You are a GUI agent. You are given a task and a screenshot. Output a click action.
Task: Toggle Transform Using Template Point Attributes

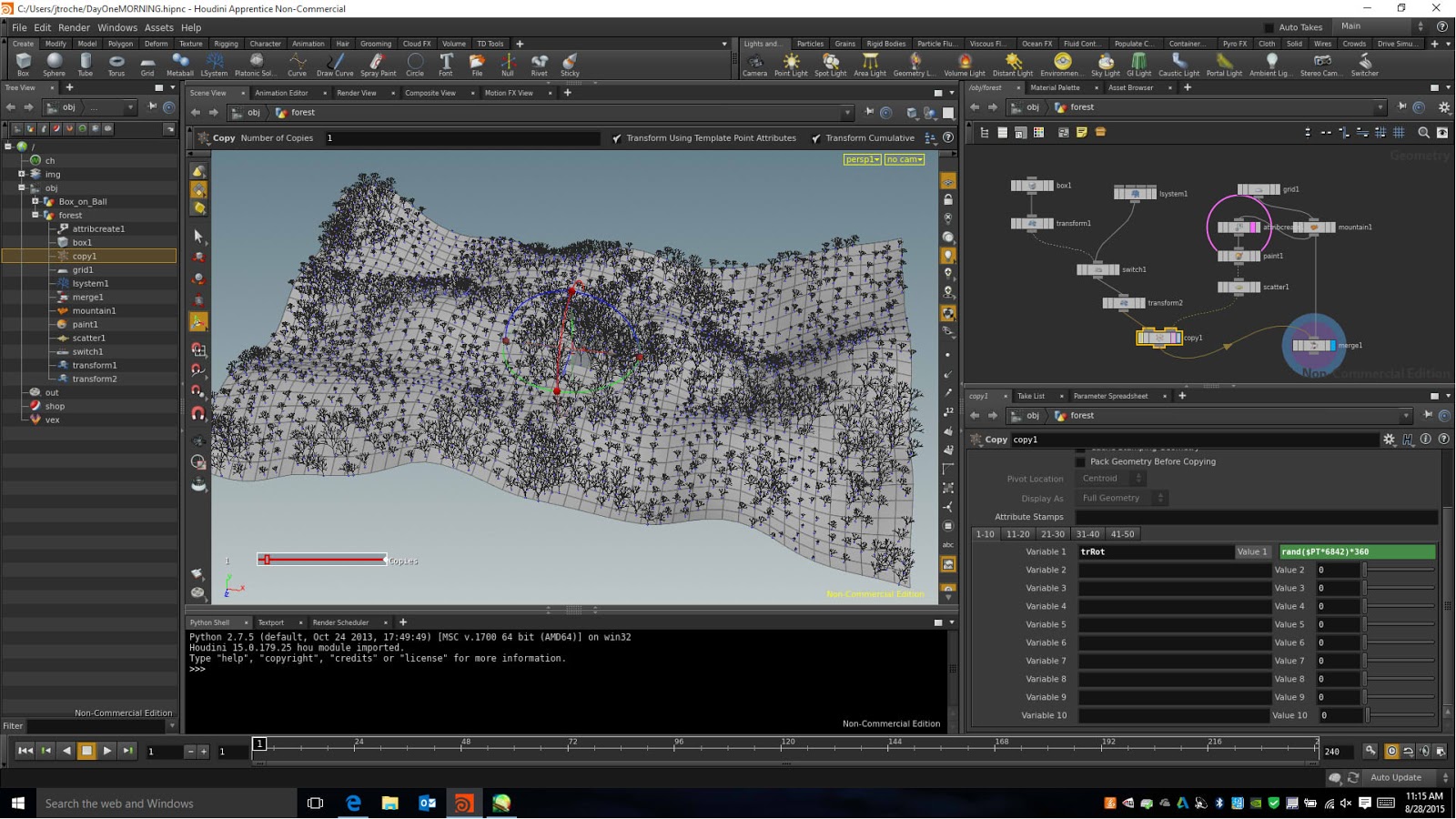point(617,138)
